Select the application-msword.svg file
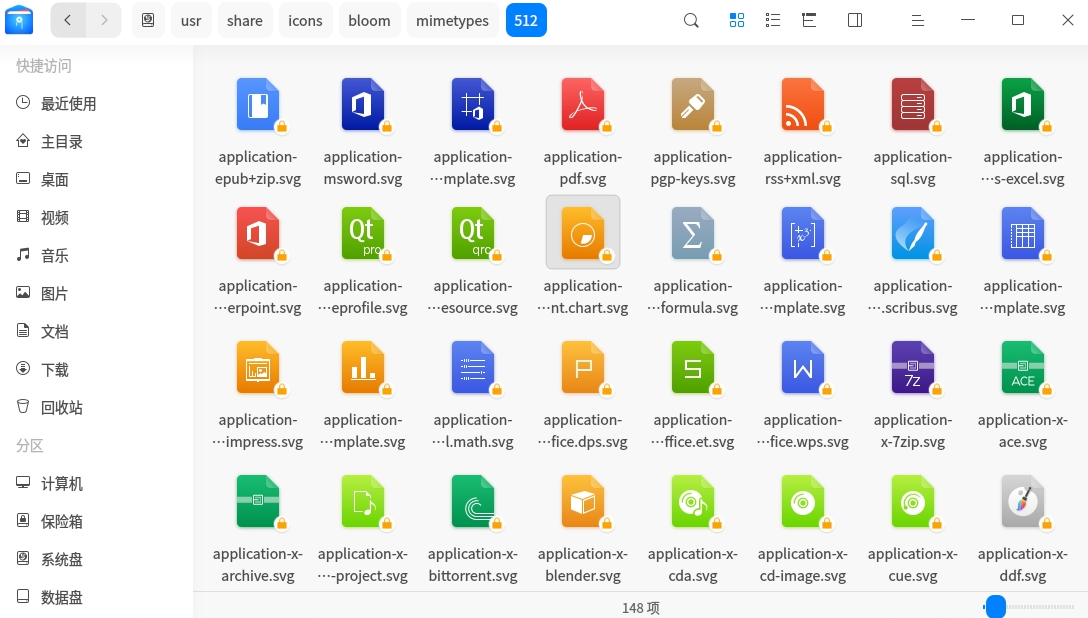Image resolution: width=1088 pixels, height=618 pixels. click(363, 104)
